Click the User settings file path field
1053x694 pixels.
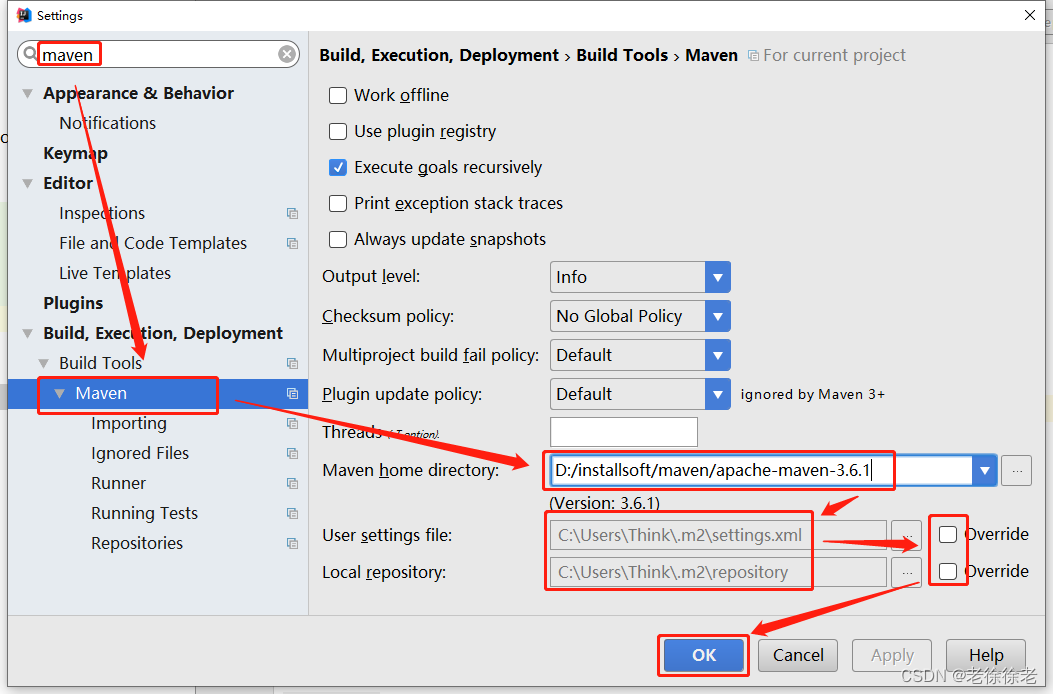(718, 535)
